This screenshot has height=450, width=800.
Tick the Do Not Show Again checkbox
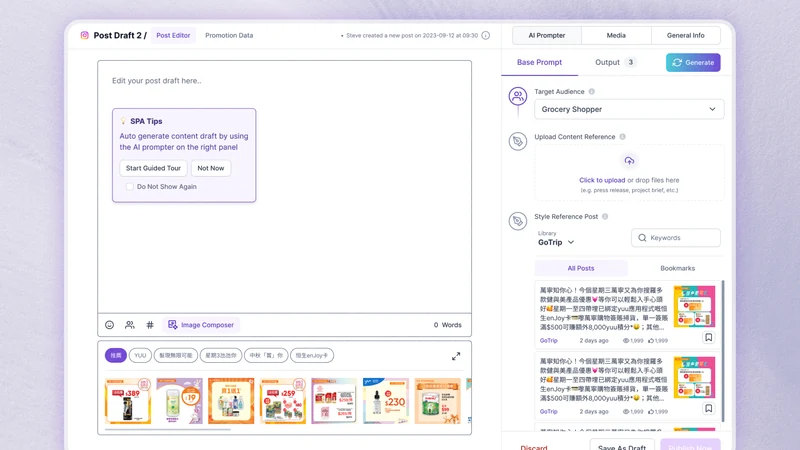click(x=130, y=187)
